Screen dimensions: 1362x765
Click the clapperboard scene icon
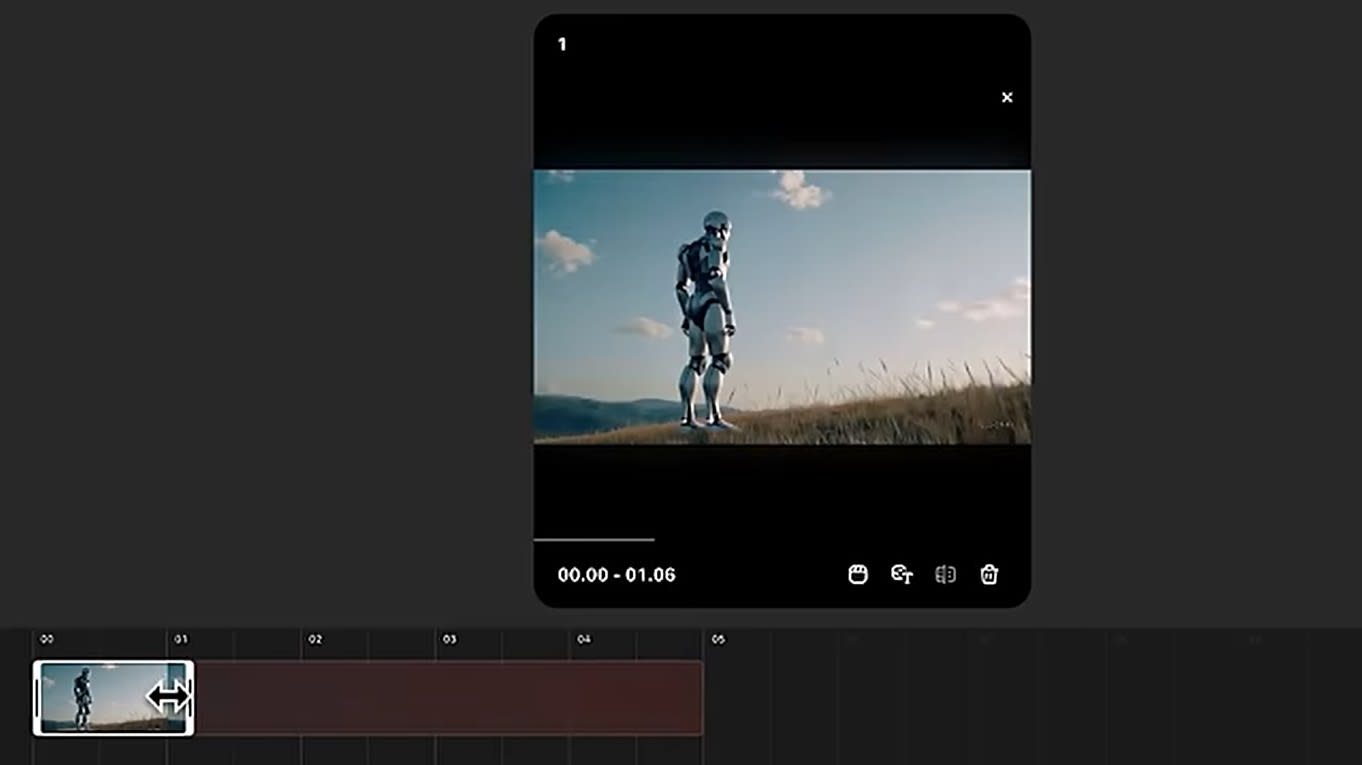coord(857,574)
